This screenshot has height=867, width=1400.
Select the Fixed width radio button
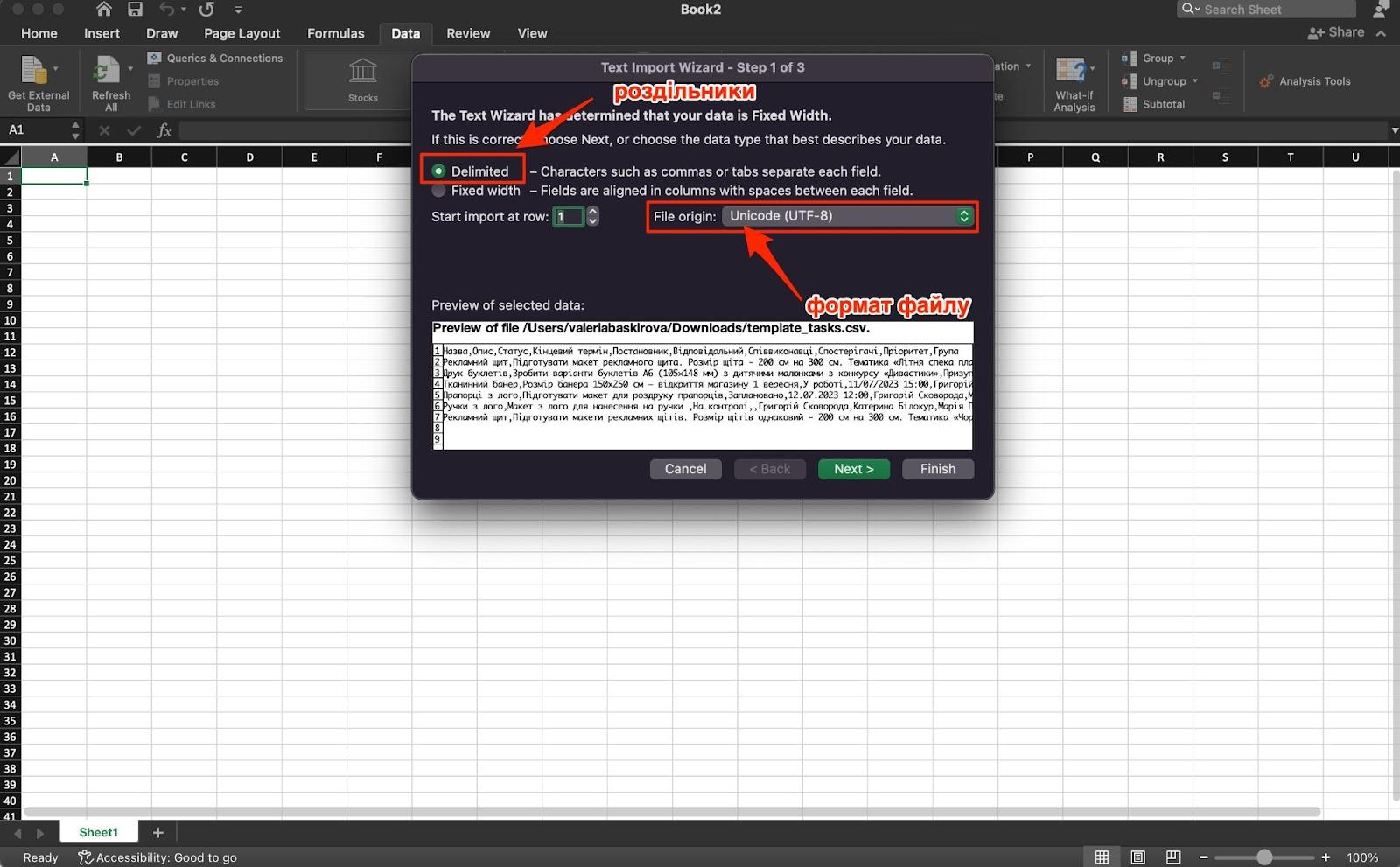[x=438, y=191]
